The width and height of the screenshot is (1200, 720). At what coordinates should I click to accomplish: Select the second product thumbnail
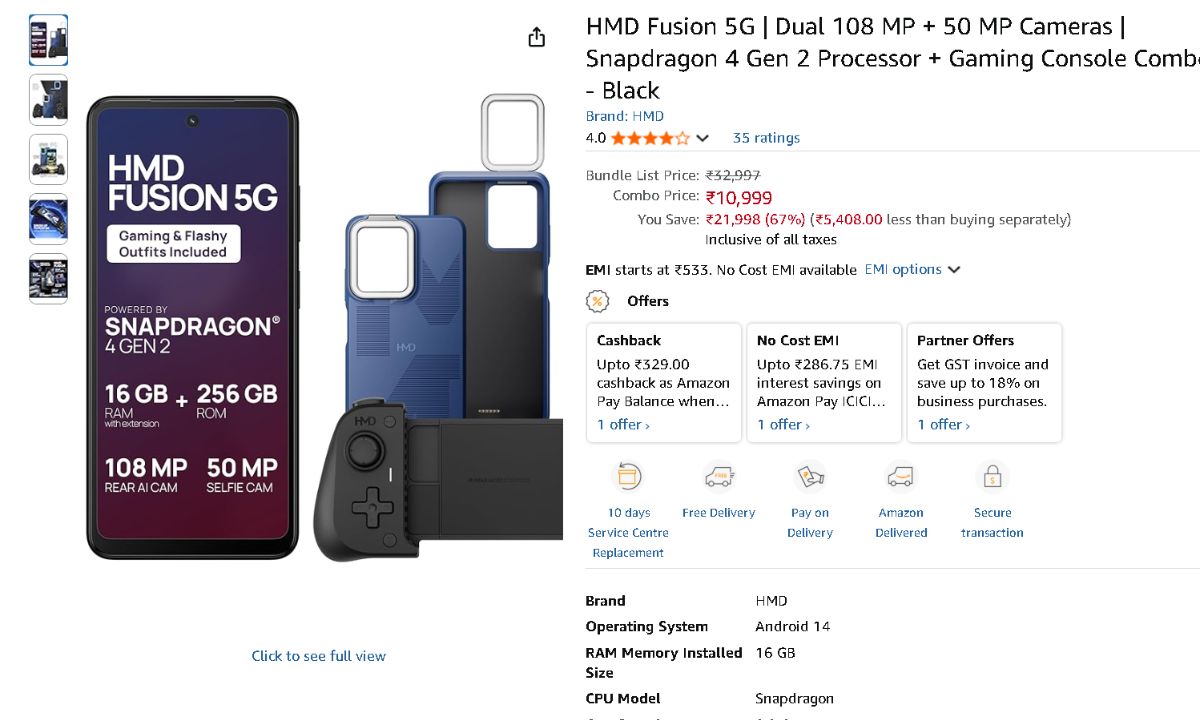(48, 100)
